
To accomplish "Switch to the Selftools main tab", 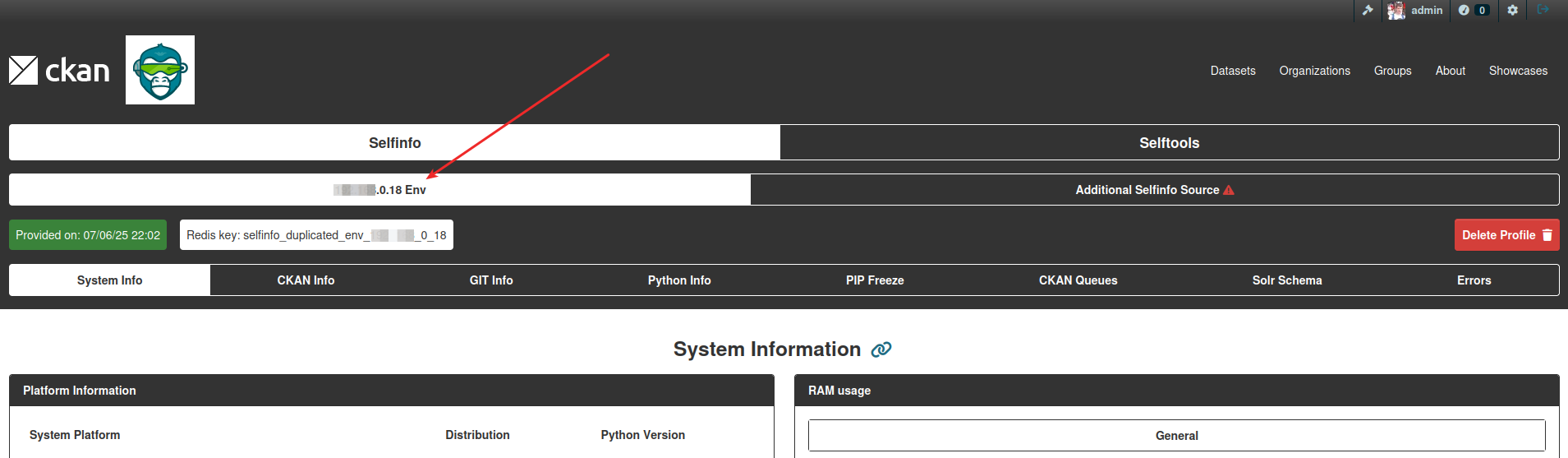I will tap(1170, 142).
